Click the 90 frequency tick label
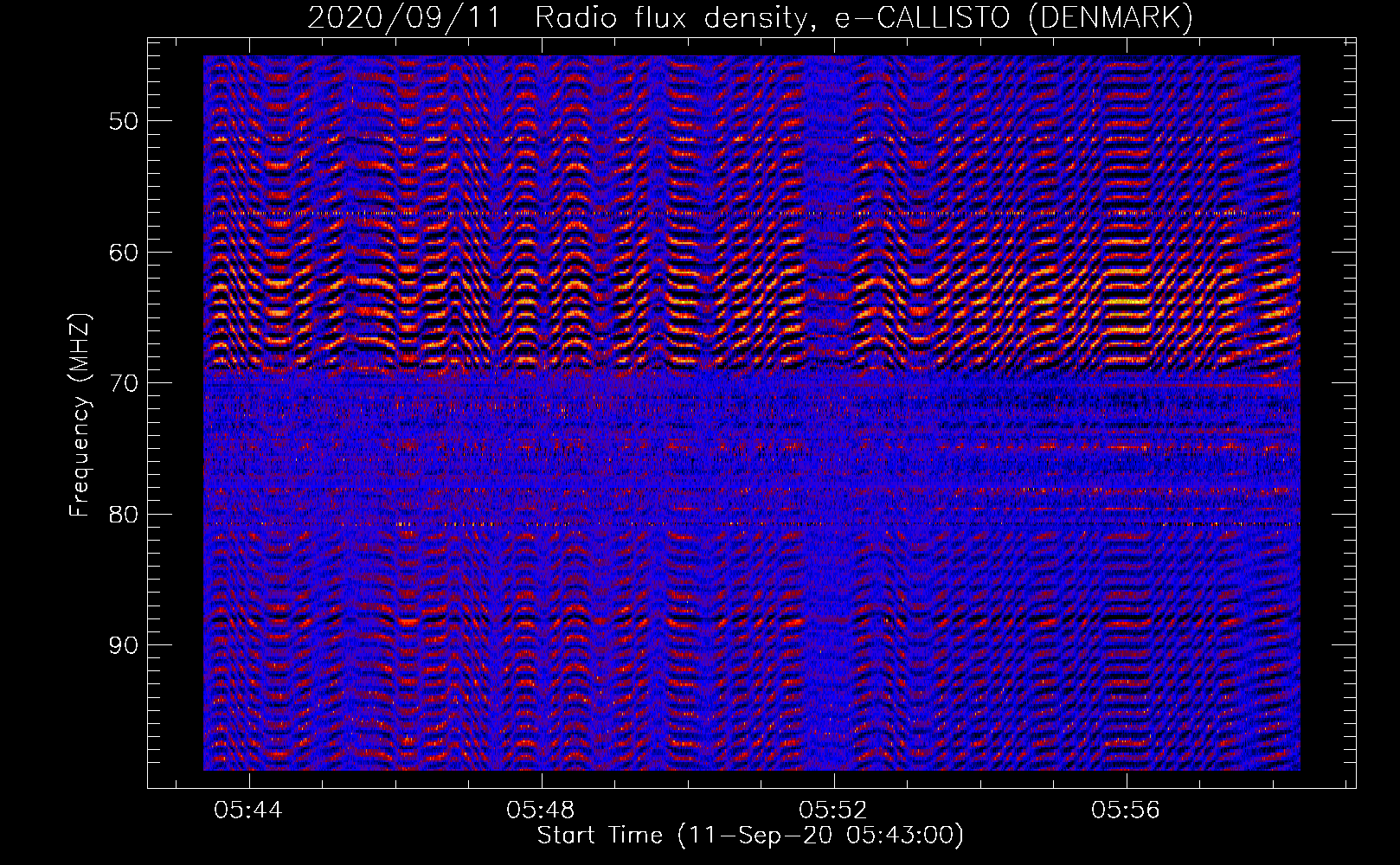Screen dimensions: 1400x865 124,646
